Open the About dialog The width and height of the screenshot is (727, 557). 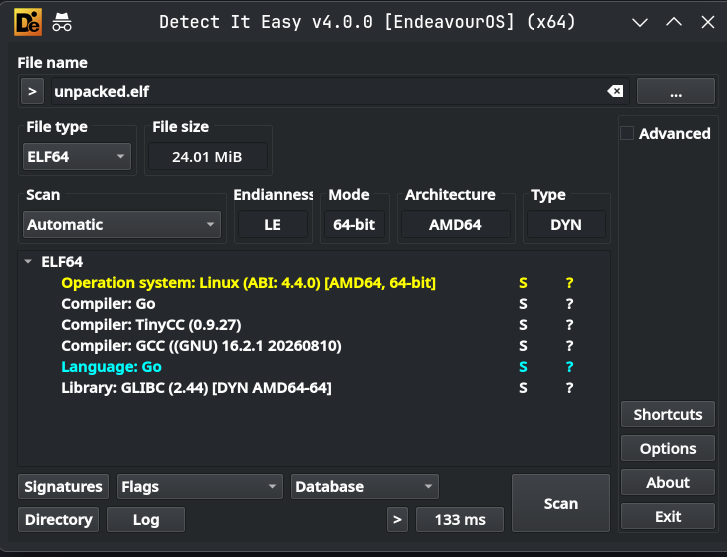tap(668, 482)
